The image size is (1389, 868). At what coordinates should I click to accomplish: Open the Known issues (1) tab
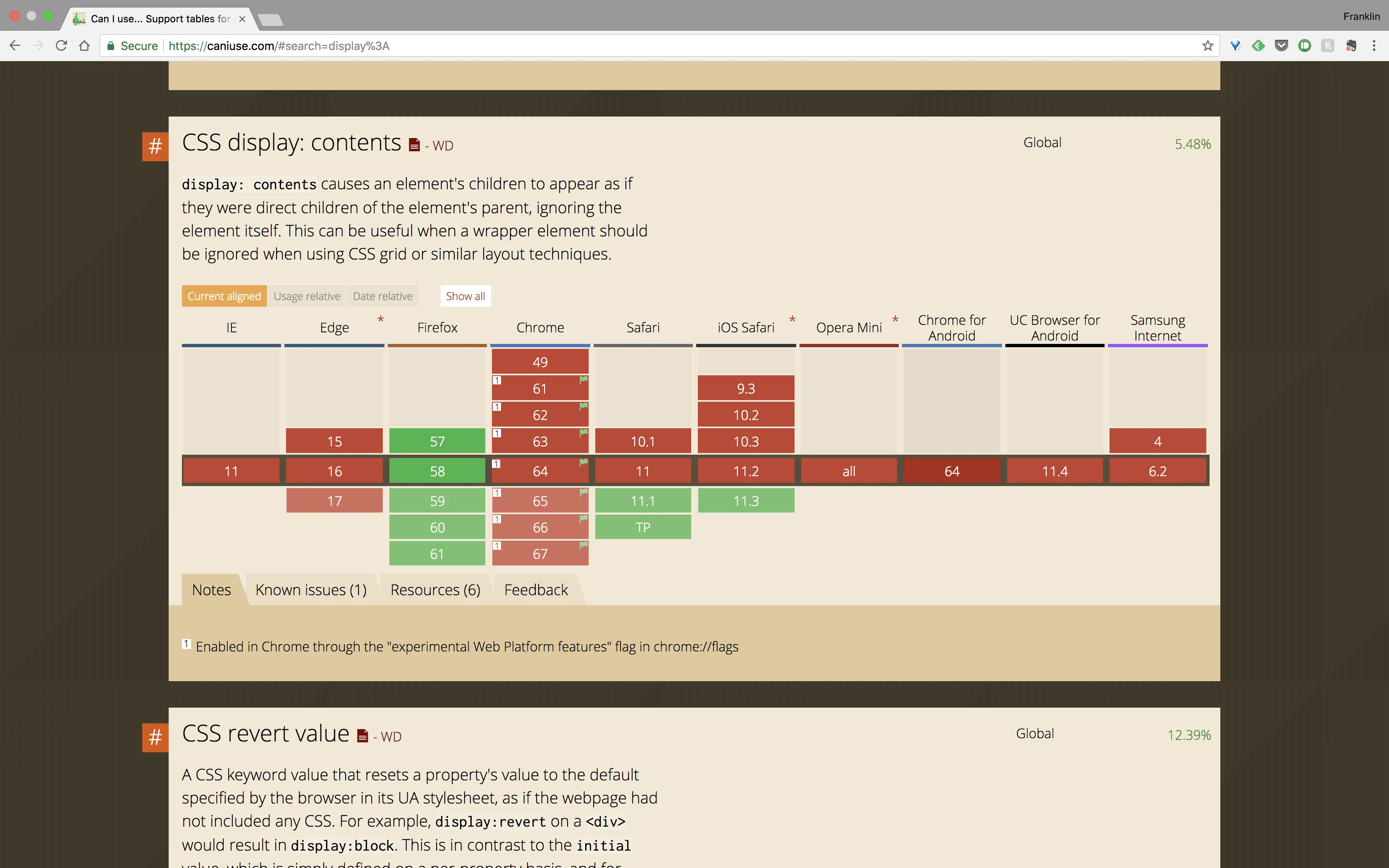click(x=310, y=589)
